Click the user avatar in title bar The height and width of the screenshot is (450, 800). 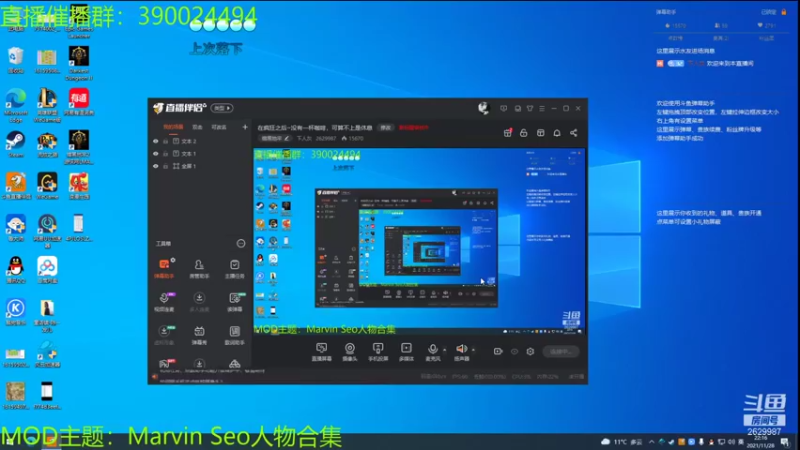pyautogui.click(x=483, y=108)
